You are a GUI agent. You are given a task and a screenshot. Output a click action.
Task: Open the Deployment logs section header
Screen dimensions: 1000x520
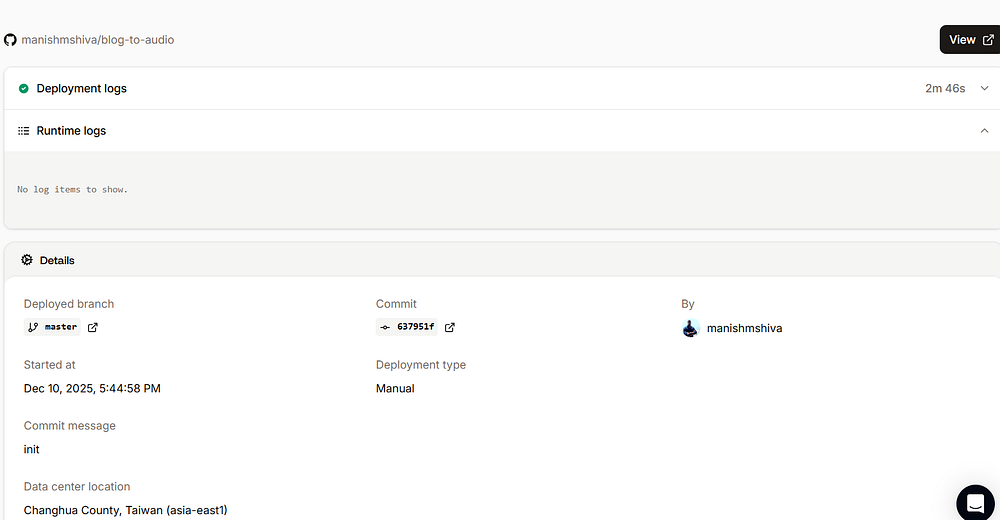click(x=82, y=89)
